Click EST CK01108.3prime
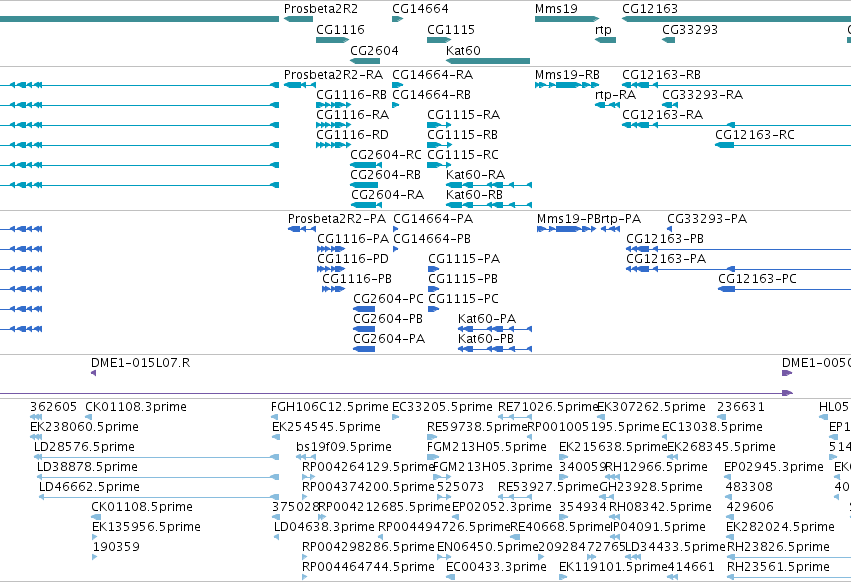 point(136,407)
